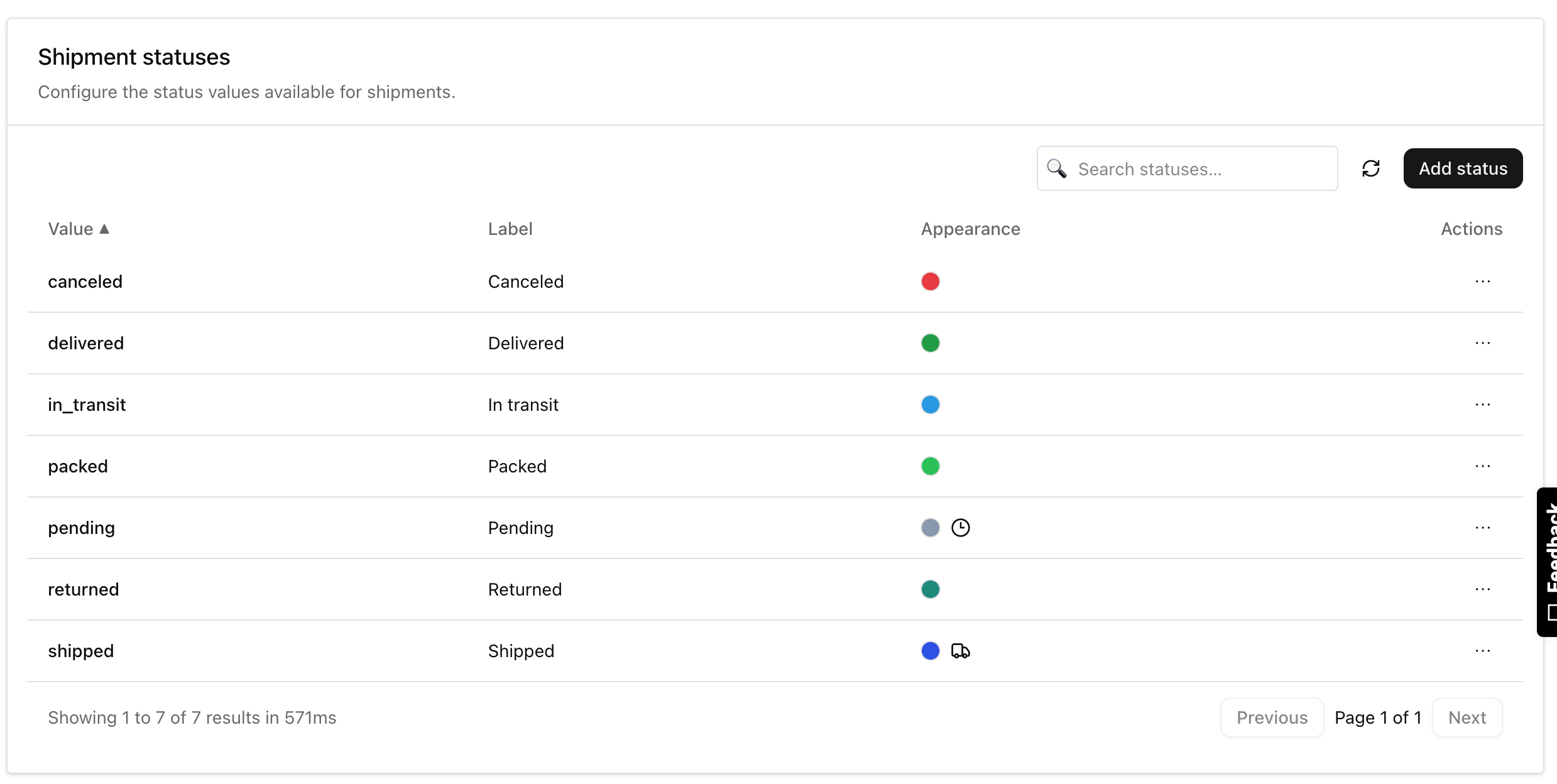Click the Returned label cell
The height and width of the screenshot is (784, 1557).
525,589
